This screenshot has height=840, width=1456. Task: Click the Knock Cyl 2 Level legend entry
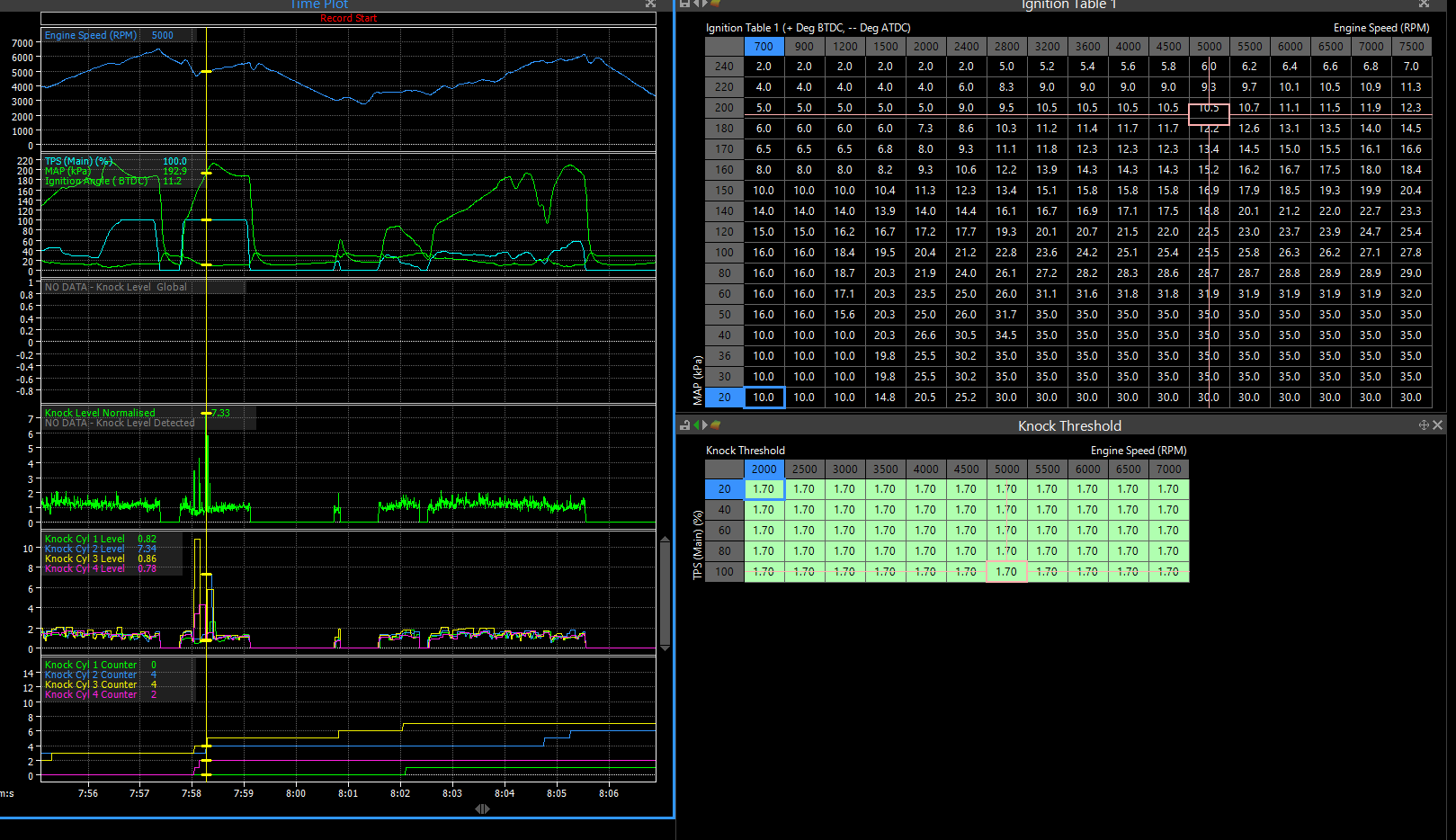point(85,549)
